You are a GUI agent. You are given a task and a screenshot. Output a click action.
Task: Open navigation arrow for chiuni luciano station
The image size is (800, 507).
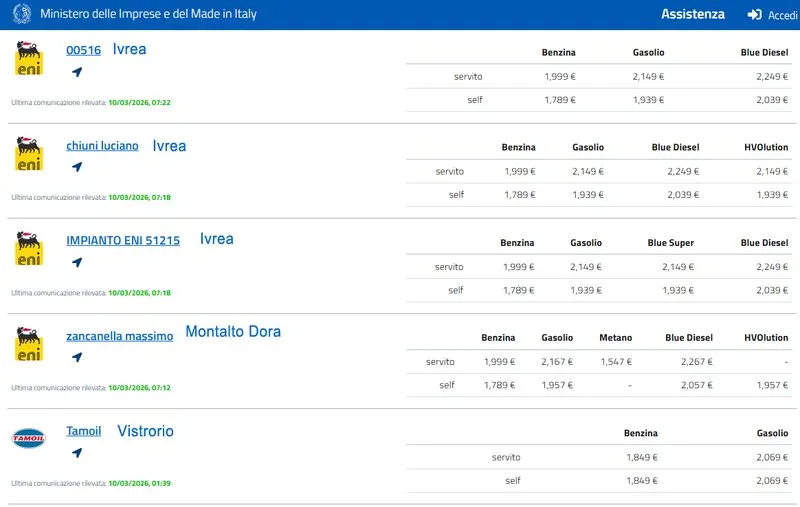(x=77, y=167)
